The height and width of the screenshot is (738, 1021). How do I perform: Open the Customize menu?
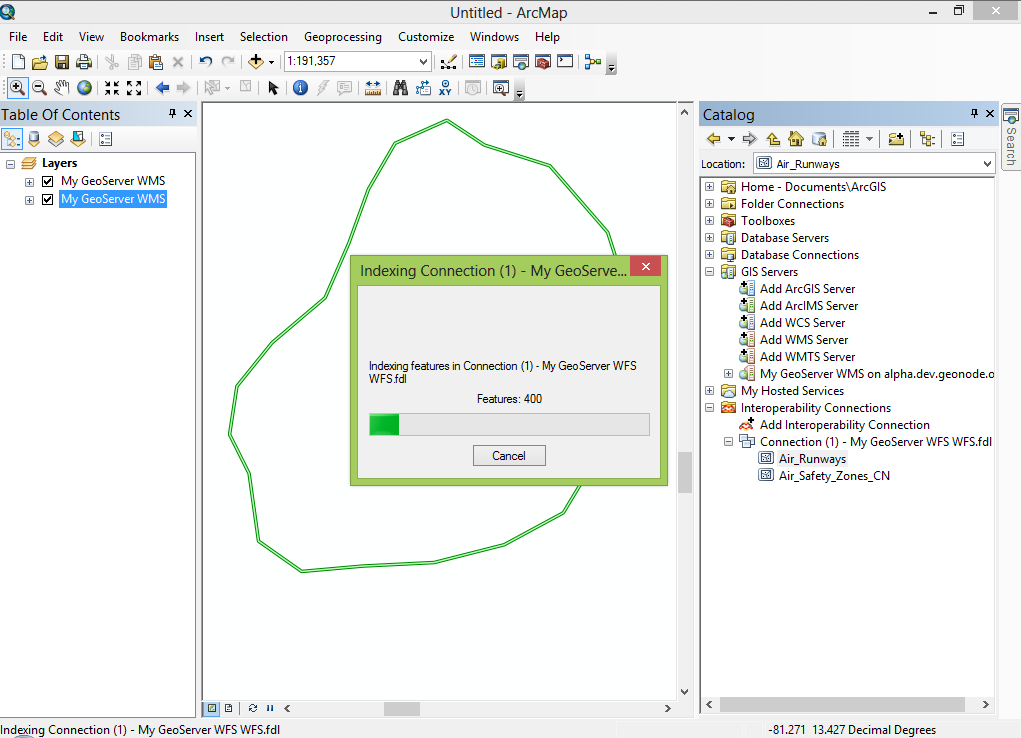click(x=426, y=37)
